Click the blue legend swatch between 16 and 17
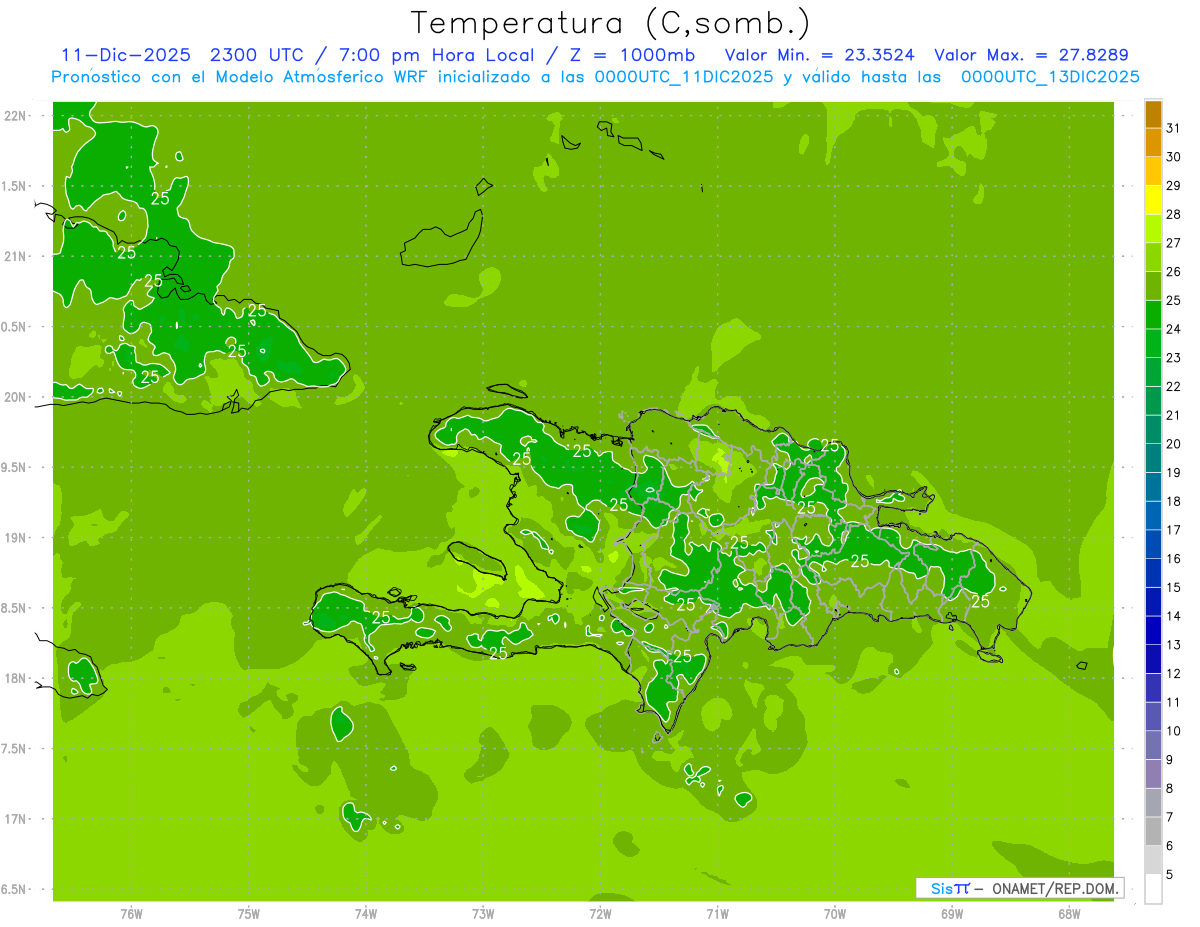This screenshot has height=927, width=1200. [x=1153, y=544]
